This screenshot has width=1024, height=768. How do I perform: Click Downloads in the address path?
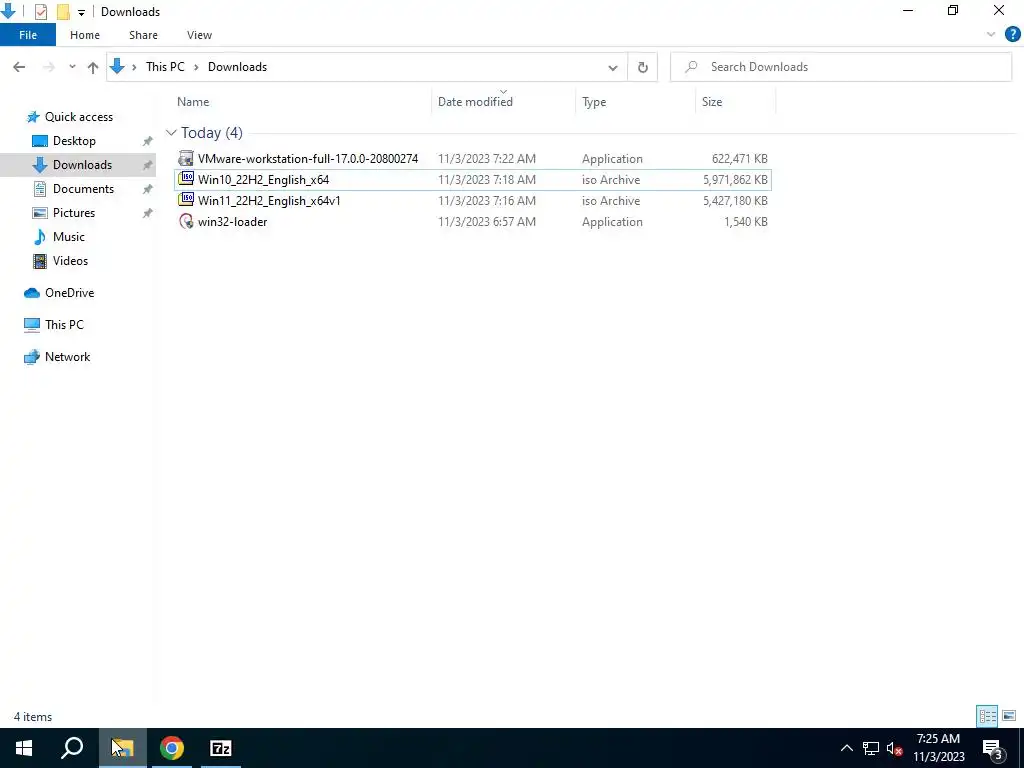(237, 67)
